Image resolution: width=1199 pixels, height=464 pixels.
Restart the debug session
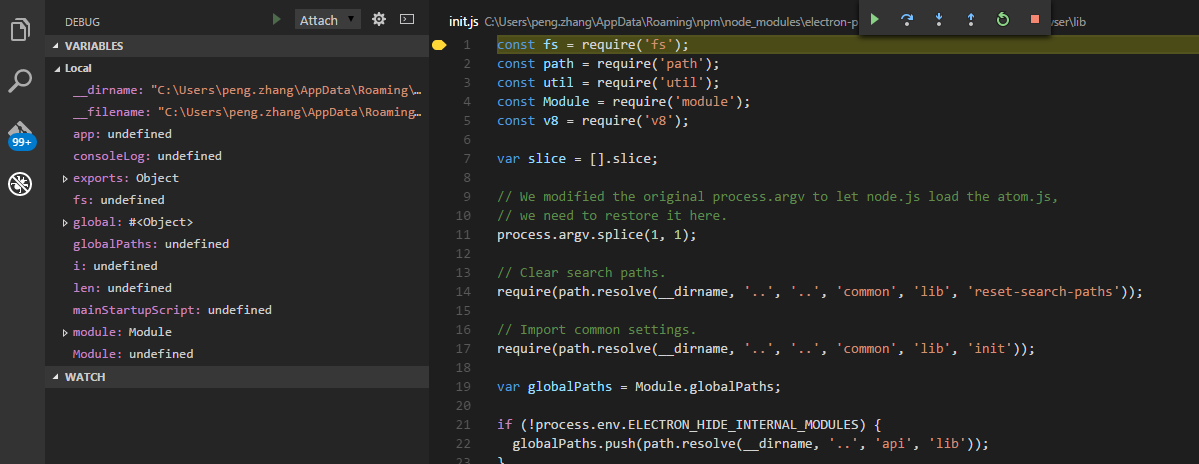point(1003,19)
